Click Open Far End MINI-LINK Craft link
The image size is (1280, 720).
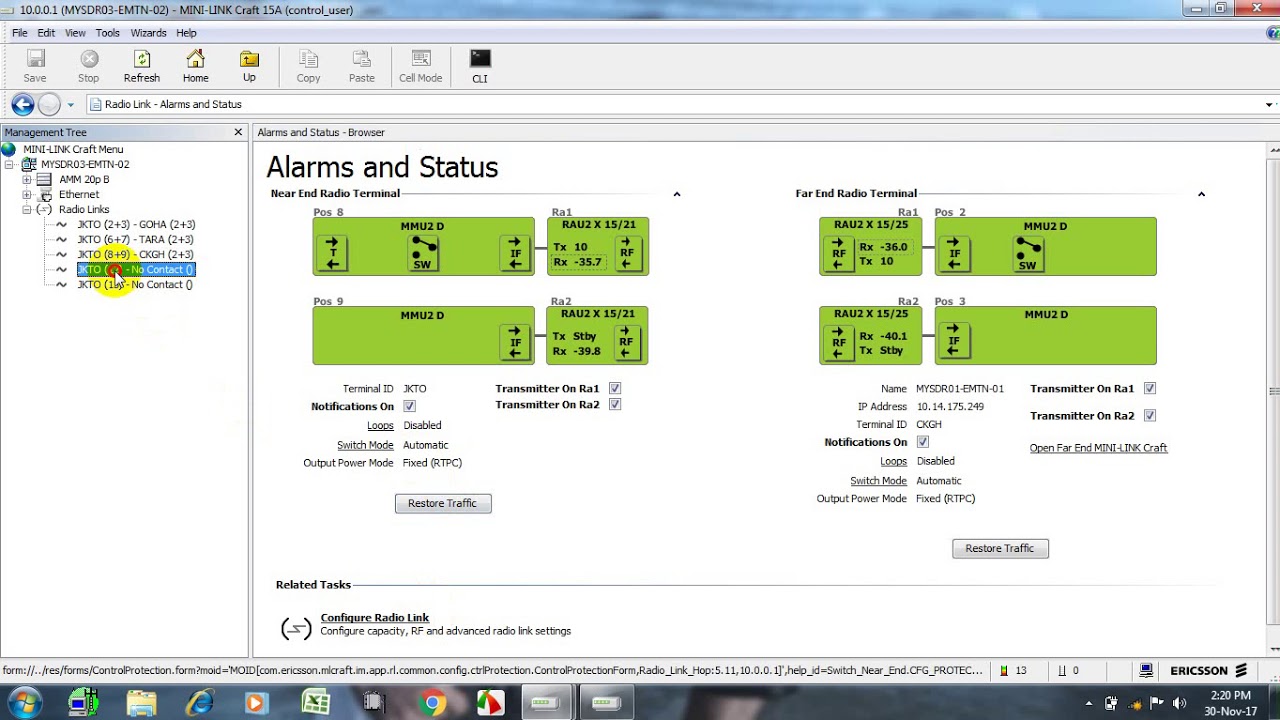click(x=1098, y=448)
